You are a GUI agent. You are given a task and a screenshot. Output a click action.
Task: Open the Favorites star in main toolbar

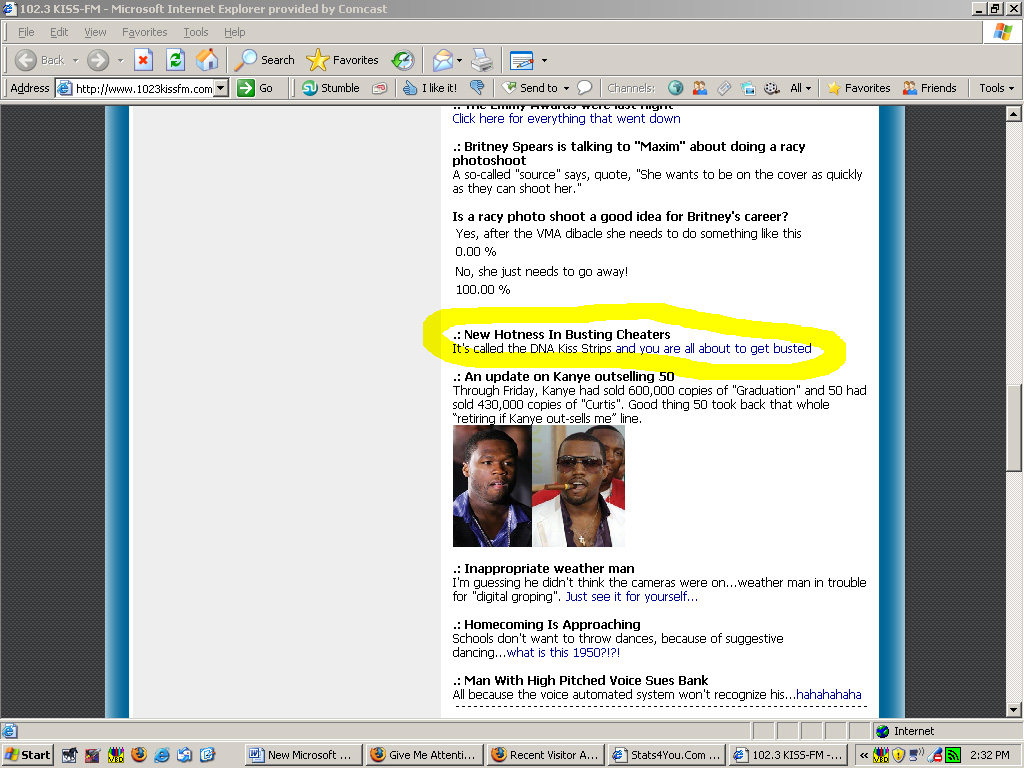tap(343, 60)
